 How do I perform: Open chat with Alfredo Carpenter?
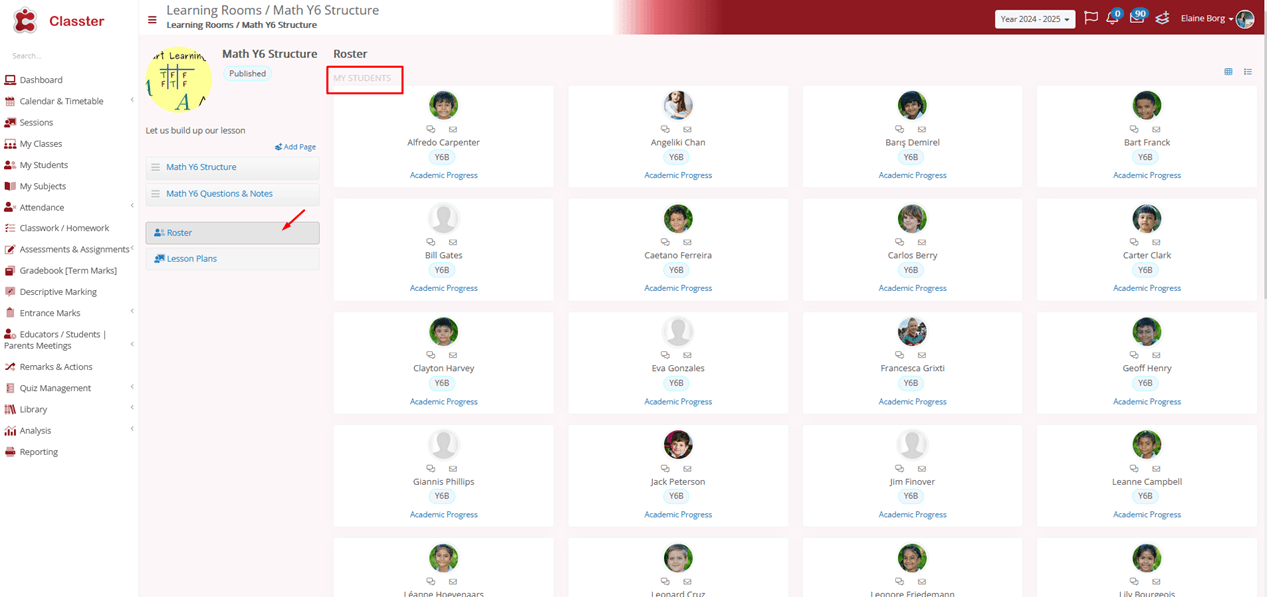tap(431, 129)
